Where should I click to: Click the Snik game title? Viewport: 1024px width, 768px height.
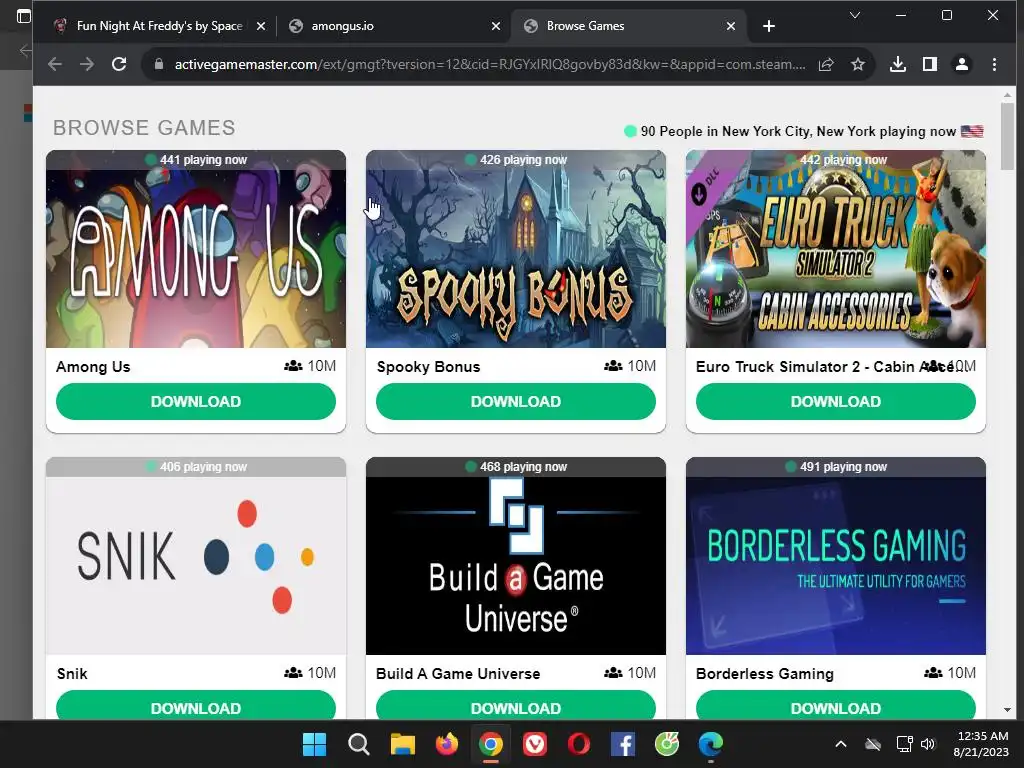coord(72,673)
